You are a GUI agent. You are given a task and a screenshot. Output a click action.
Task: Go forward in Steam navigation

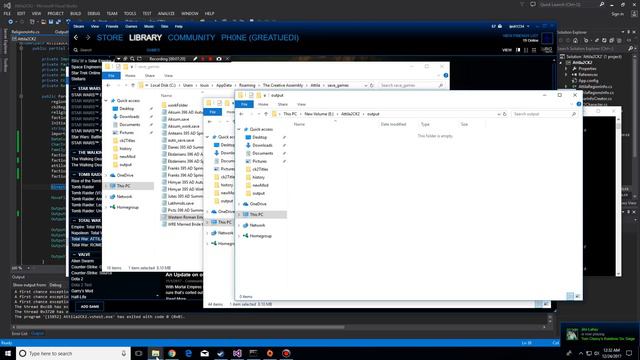(x=88, y=38)
